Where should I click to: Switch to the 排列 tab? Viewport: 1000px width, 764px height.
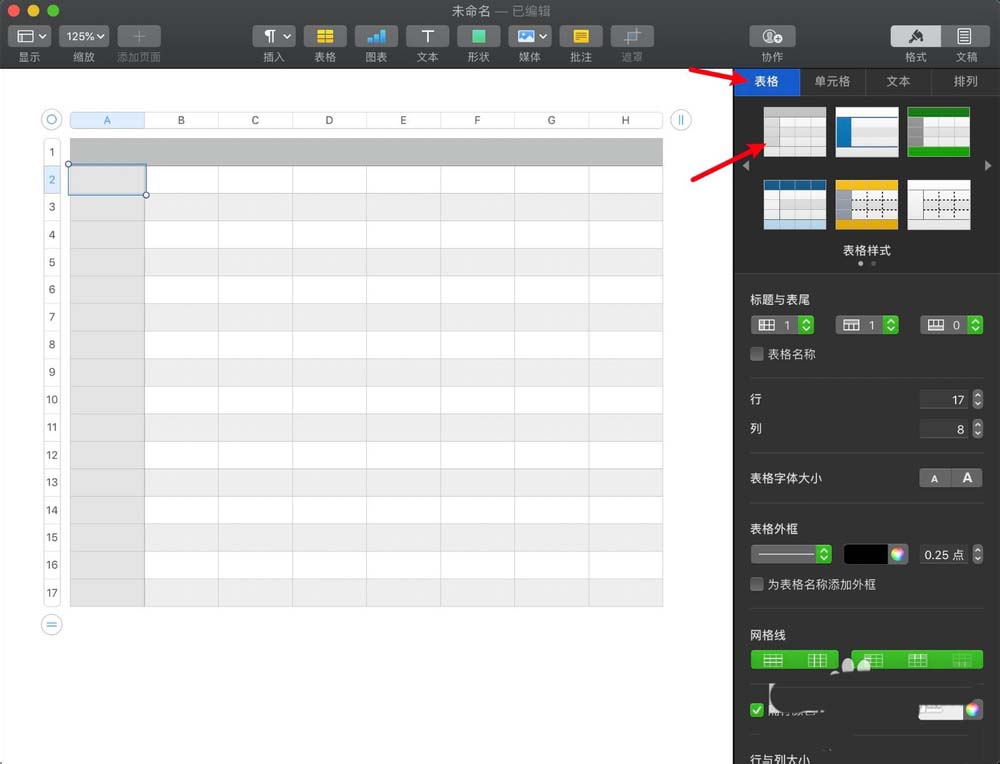(965, 81)
